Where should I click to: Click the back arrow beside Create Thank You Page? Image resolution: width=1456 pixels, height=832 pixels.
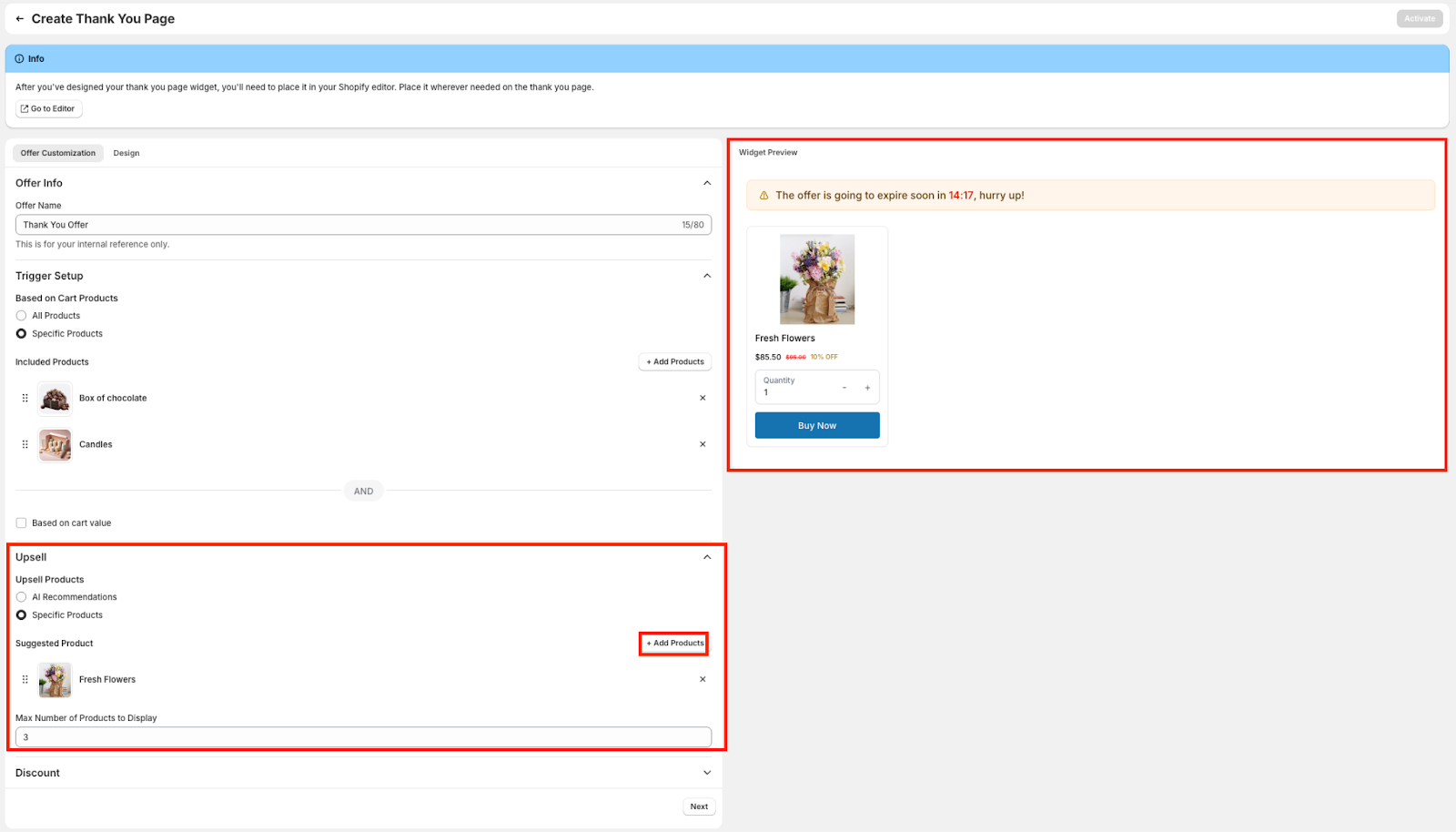[20, 19]
